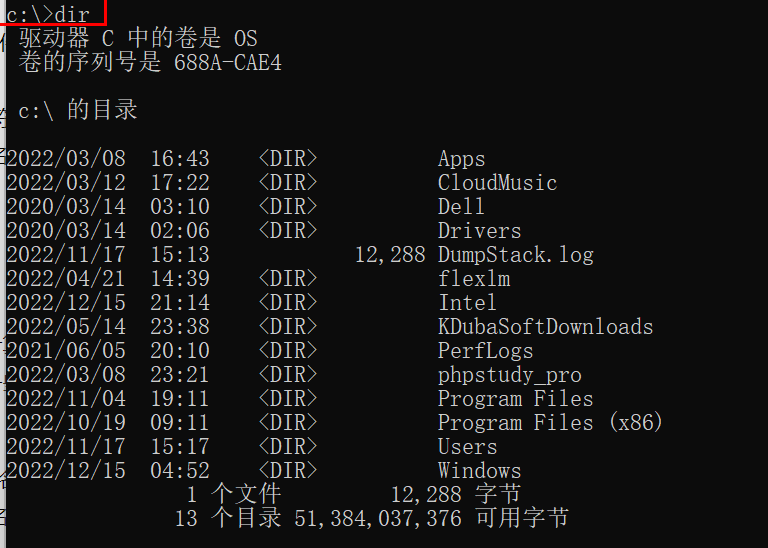Viewport: 768px width, 548px height.
Task: Click the Intel folder name
Action: click(x=467, y=303)
